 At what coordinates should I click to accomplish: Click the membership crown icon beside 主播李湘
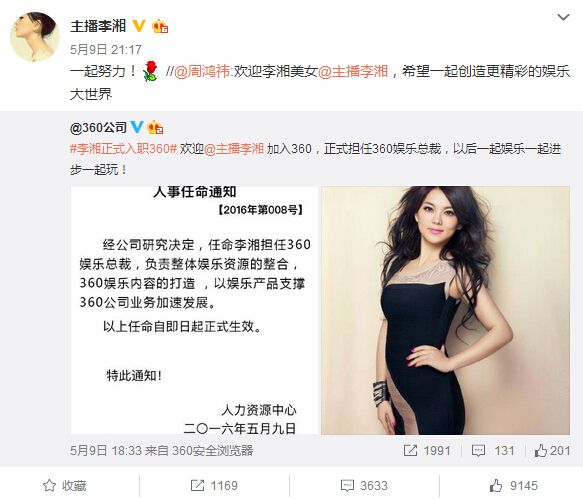(x=160, y=26)
